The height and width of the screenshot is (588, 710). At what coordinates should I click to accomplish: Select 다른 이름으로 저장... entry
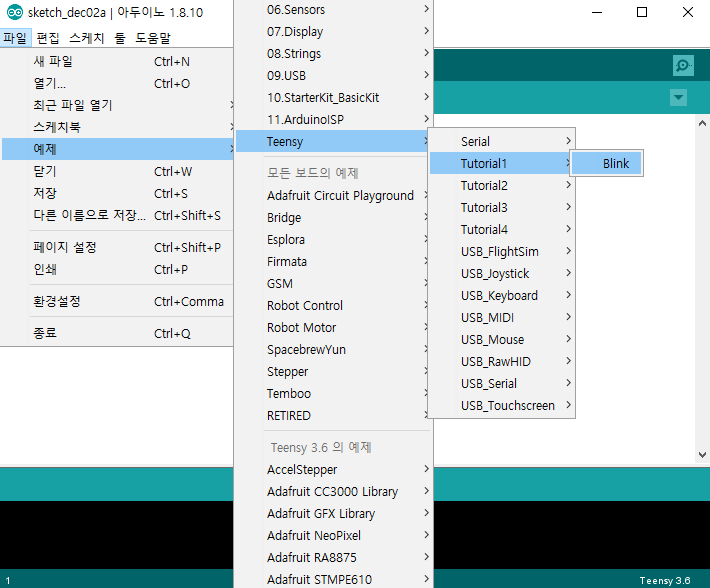[118, 215]
